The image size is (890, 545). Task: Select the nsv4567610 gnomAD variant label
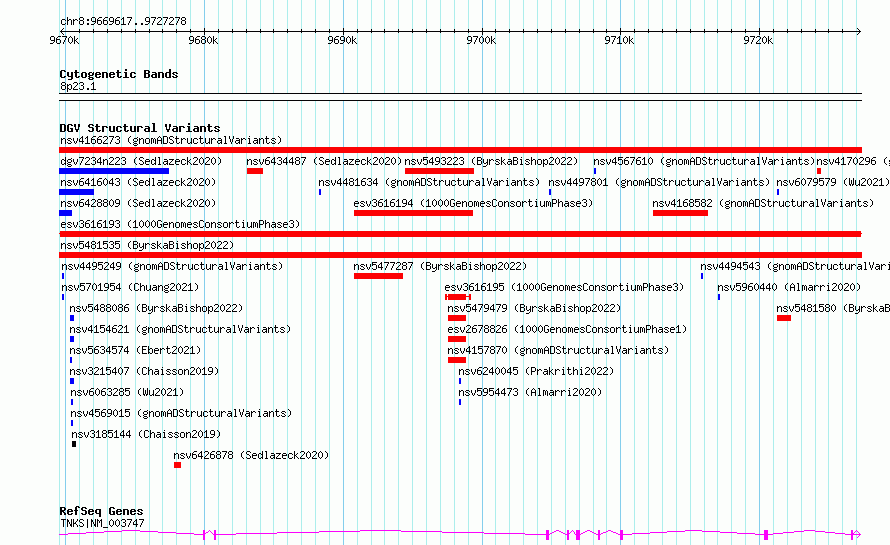704,161
